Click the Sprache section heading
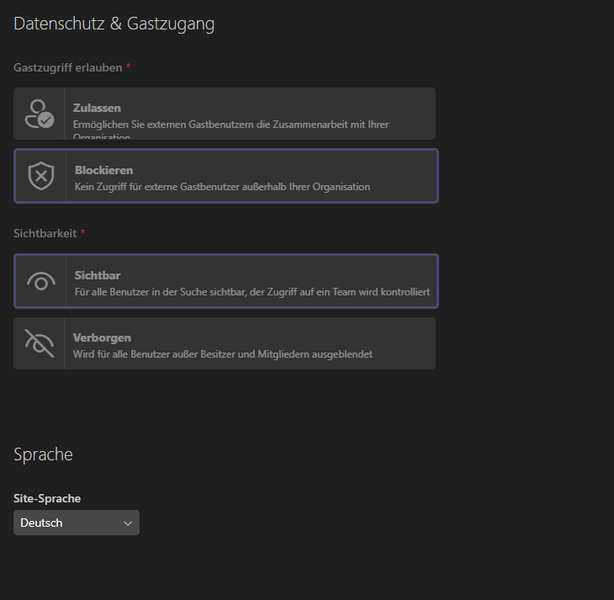614x600 pixels. pos(43,454)
